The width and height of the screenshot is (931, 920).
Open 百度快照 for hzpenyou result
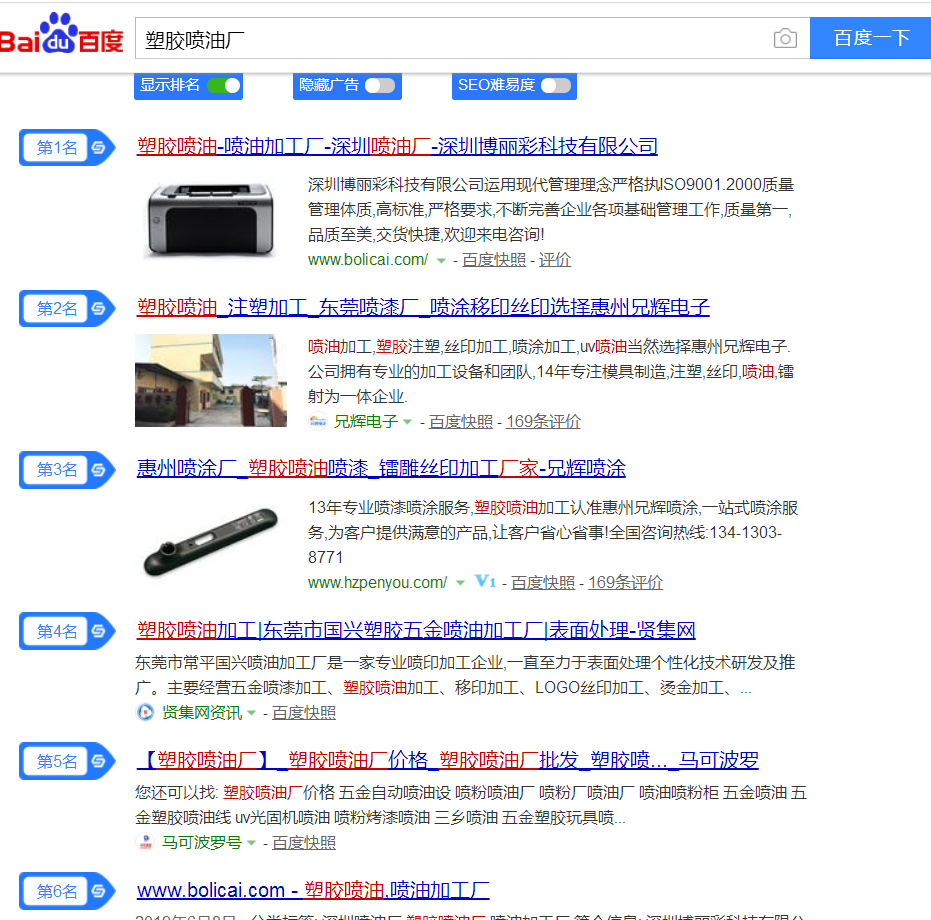coord(543,583)
